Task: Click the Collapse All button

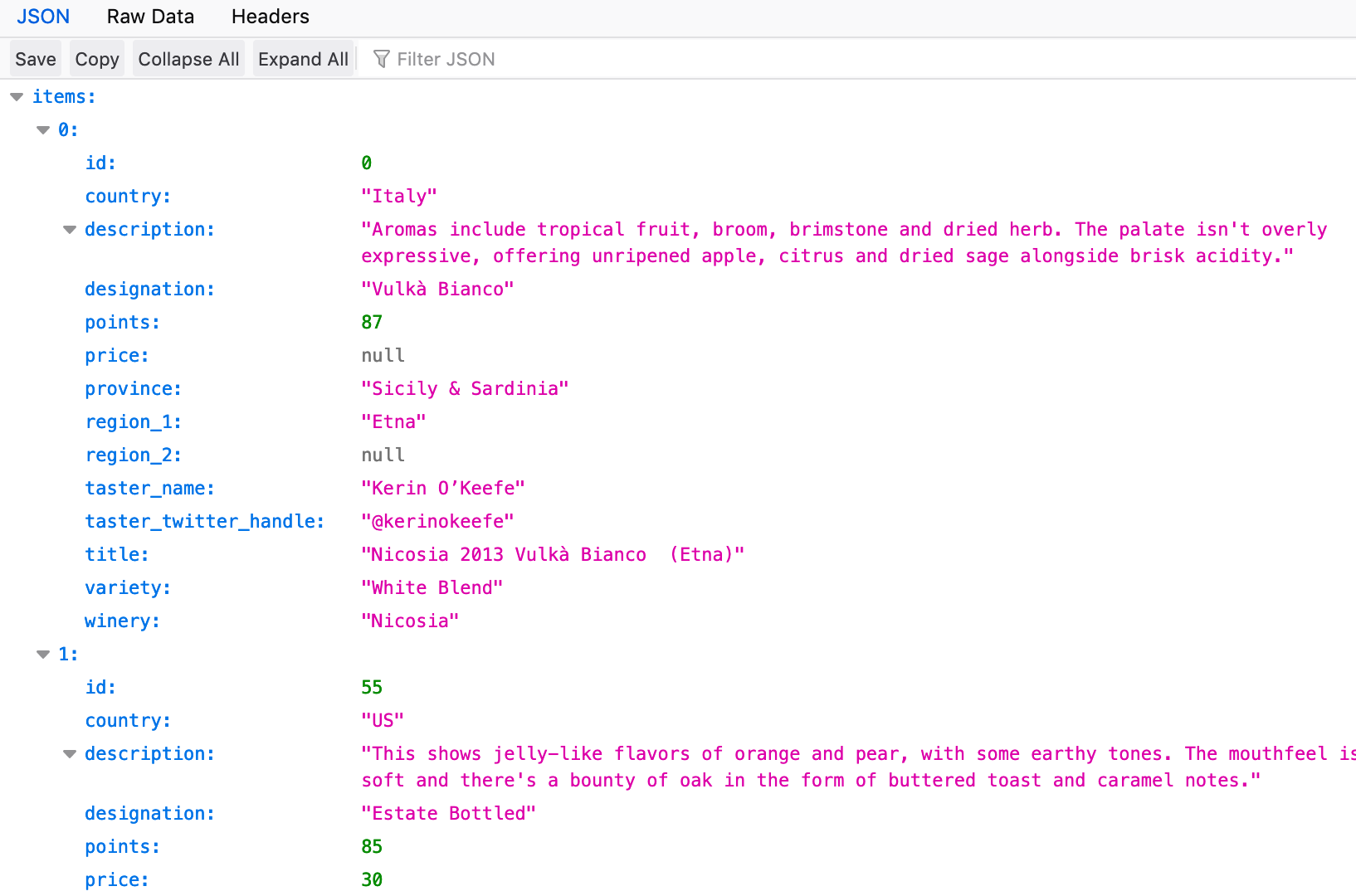Action: 188,58
